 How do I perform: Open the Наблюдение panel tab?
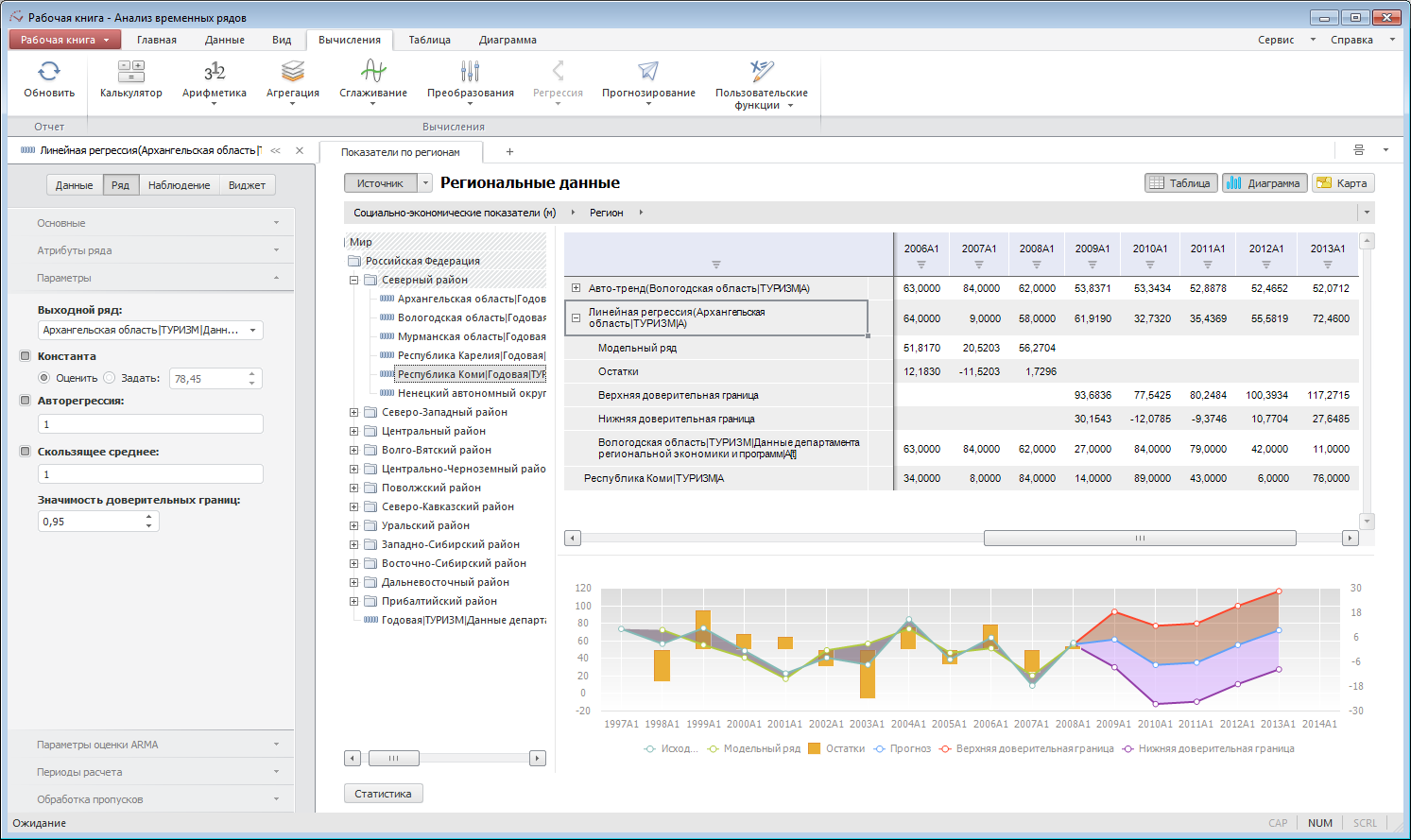click(179, 185)
